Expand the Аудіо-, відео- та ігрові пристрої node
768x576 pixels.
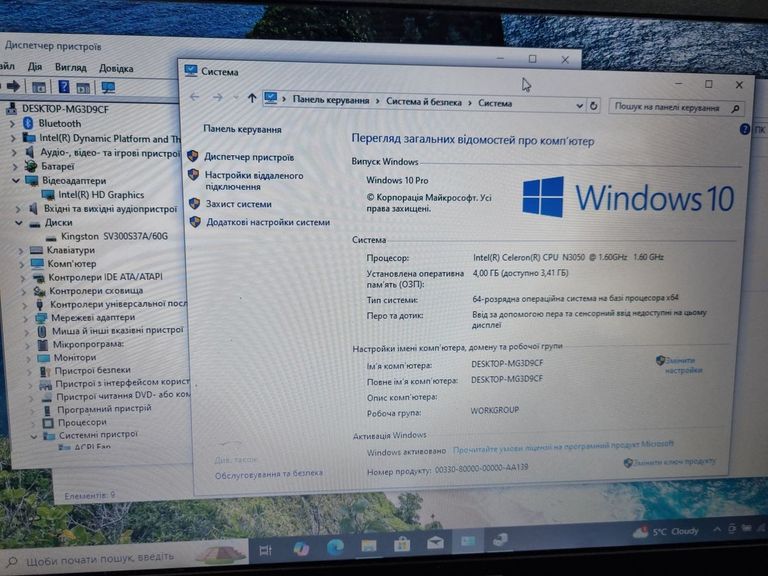pyautogui.click(x=15, y=153)
